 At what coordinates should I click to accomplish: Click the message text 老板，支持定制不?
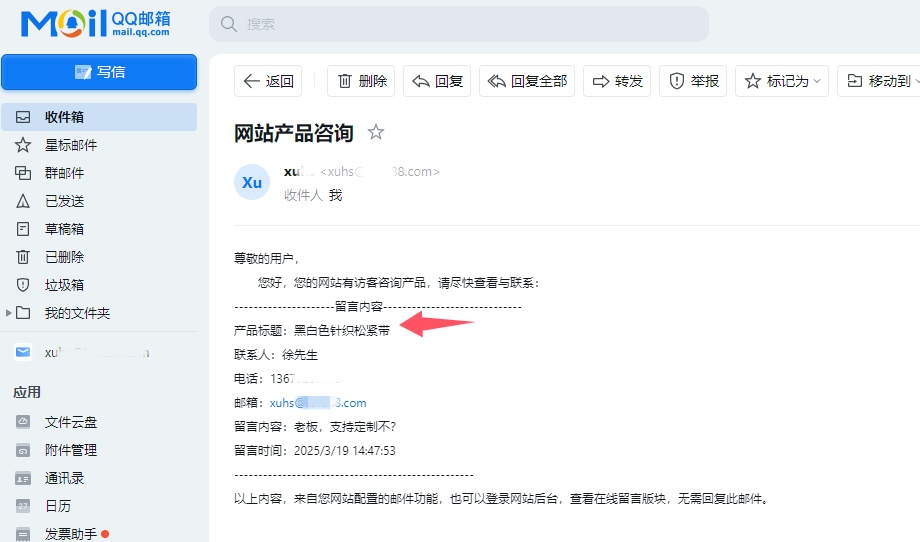tap(345, 427)
